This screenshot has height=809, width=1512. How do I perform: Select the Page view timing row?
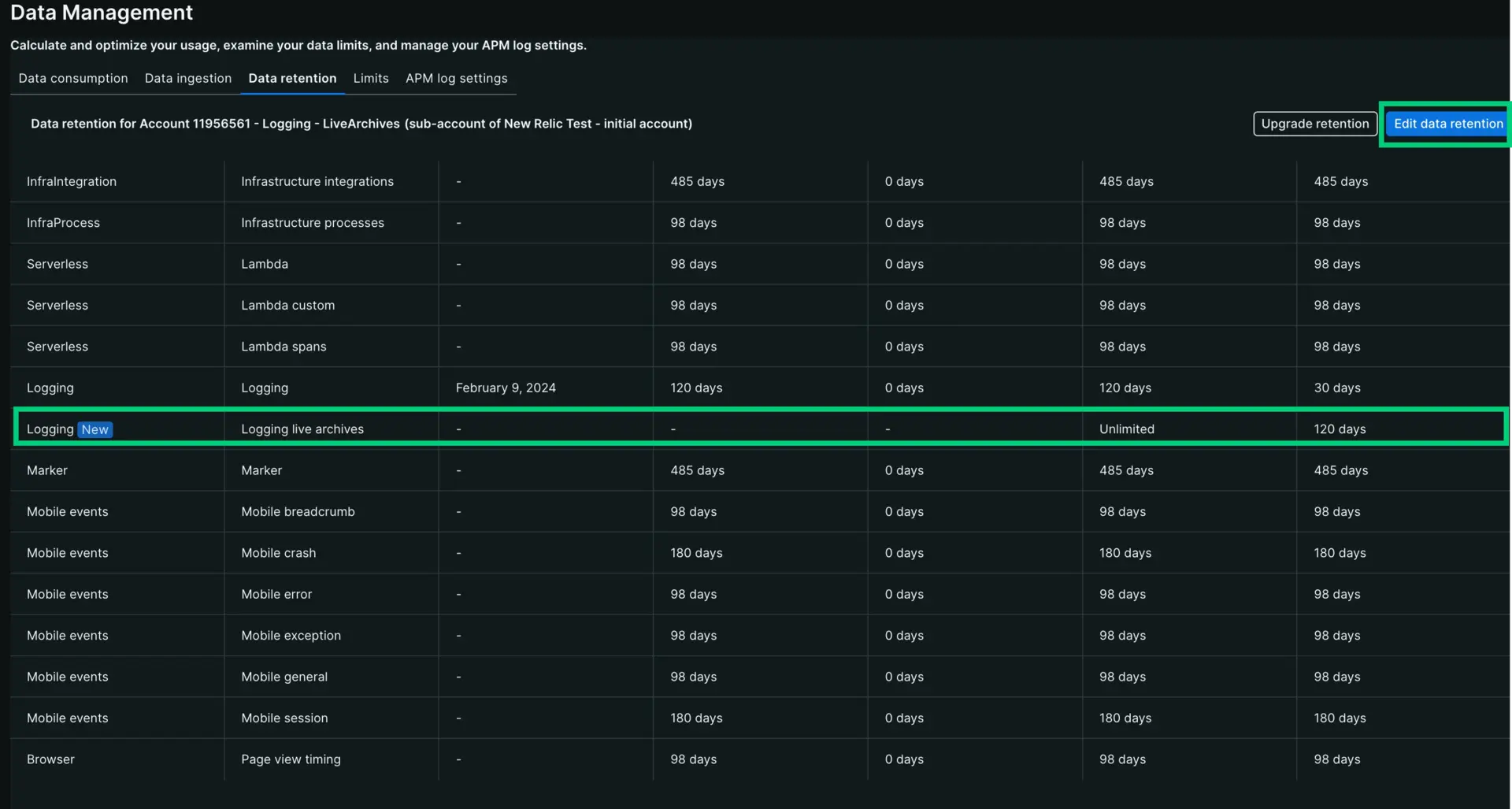click(x=291, y=759)
